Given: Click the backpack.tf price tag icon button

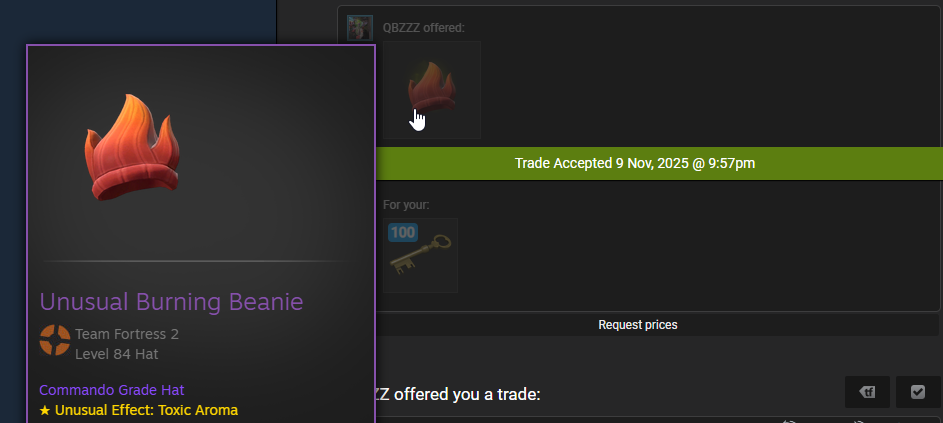Looking at the screenshot, I should pyautogui.click(x=868, y=392).
